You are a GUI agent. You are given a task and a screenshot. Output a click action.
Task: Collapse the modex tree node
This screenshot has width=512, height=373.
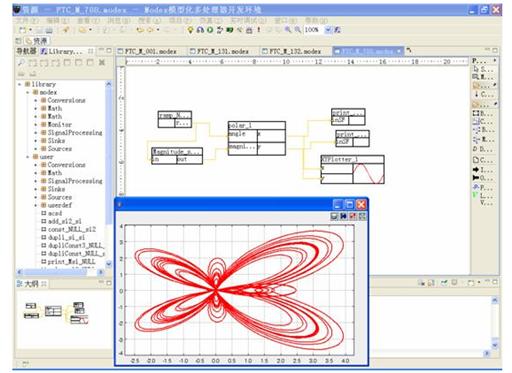tap(28, 92)
